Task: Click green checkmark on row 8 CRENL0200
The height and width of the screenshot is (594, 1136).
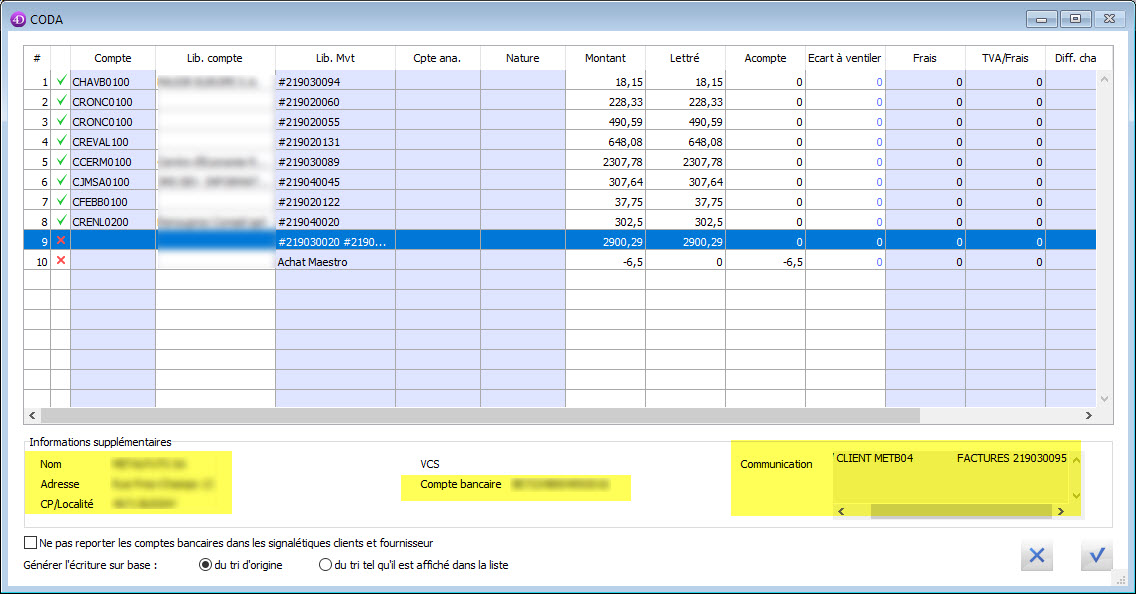Action: [61, 221]
